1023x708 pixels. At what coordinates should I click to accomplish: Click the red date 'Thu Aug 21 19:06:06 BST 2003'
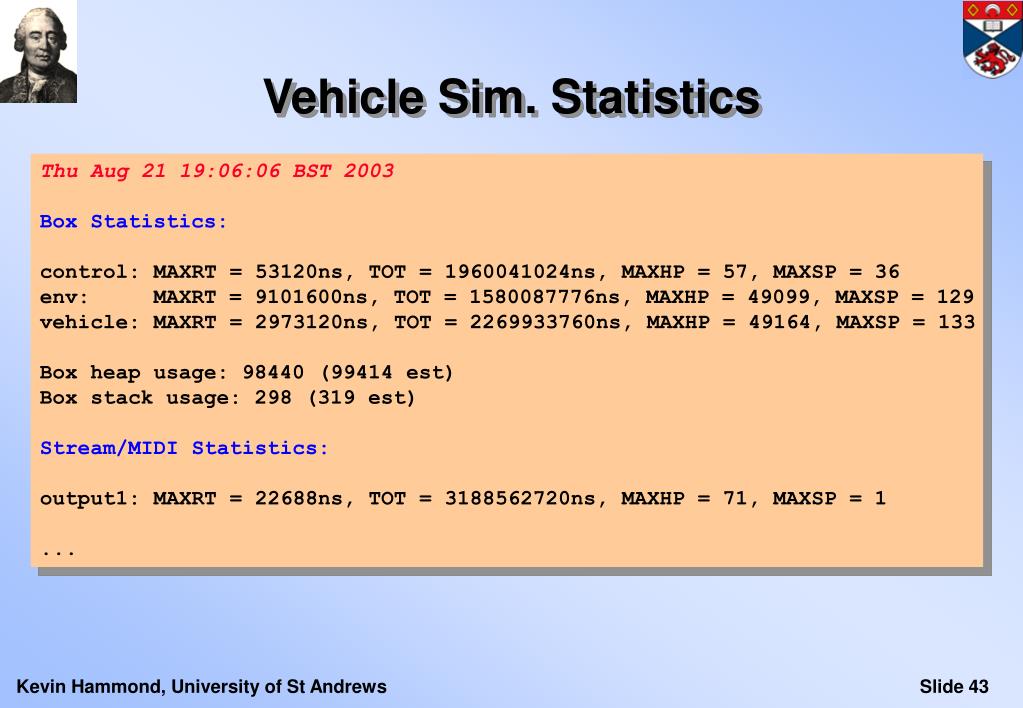[217, 171]
